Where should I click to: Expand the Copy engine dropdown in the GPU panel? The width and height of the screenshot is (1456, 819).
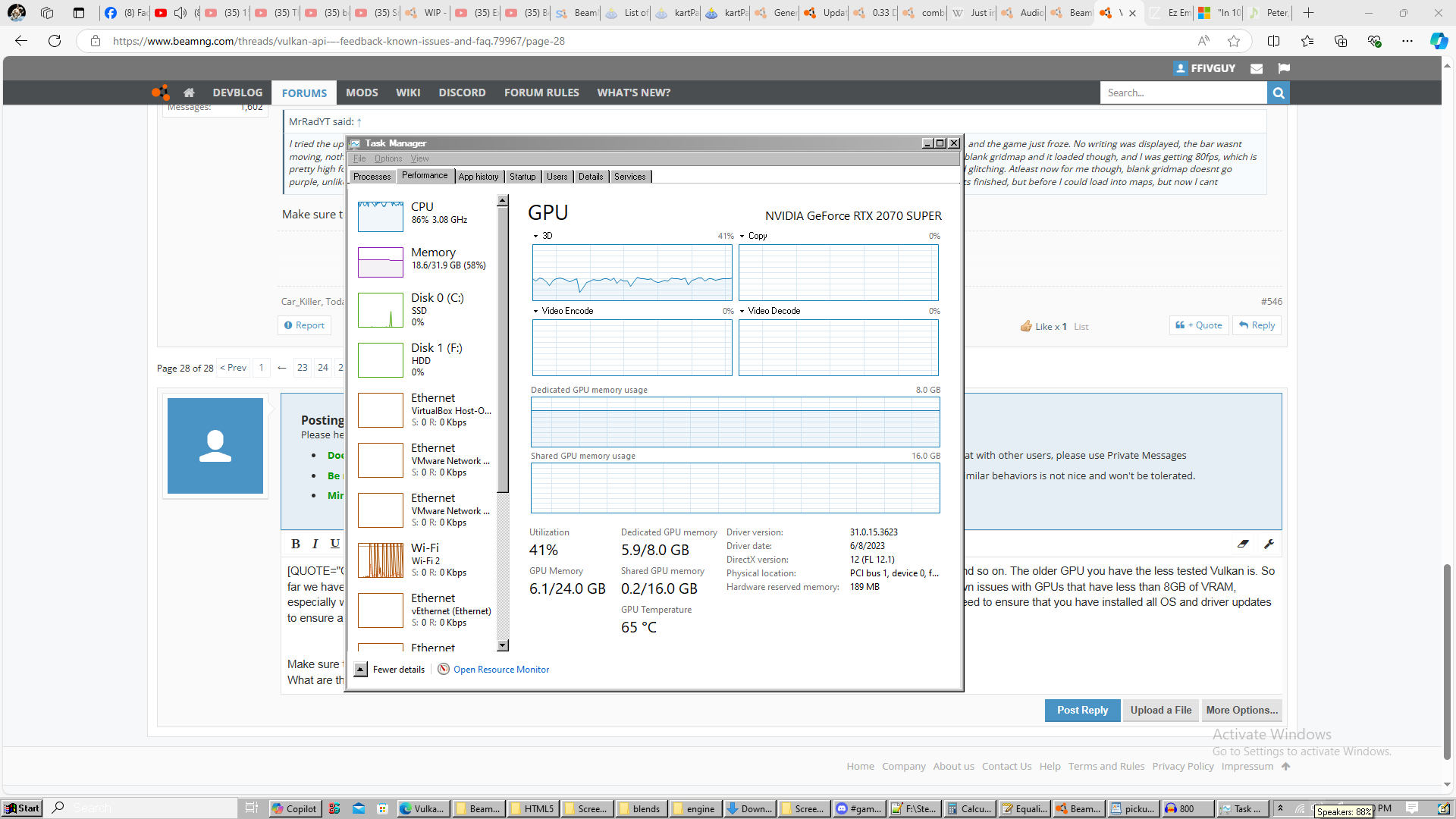742,236
